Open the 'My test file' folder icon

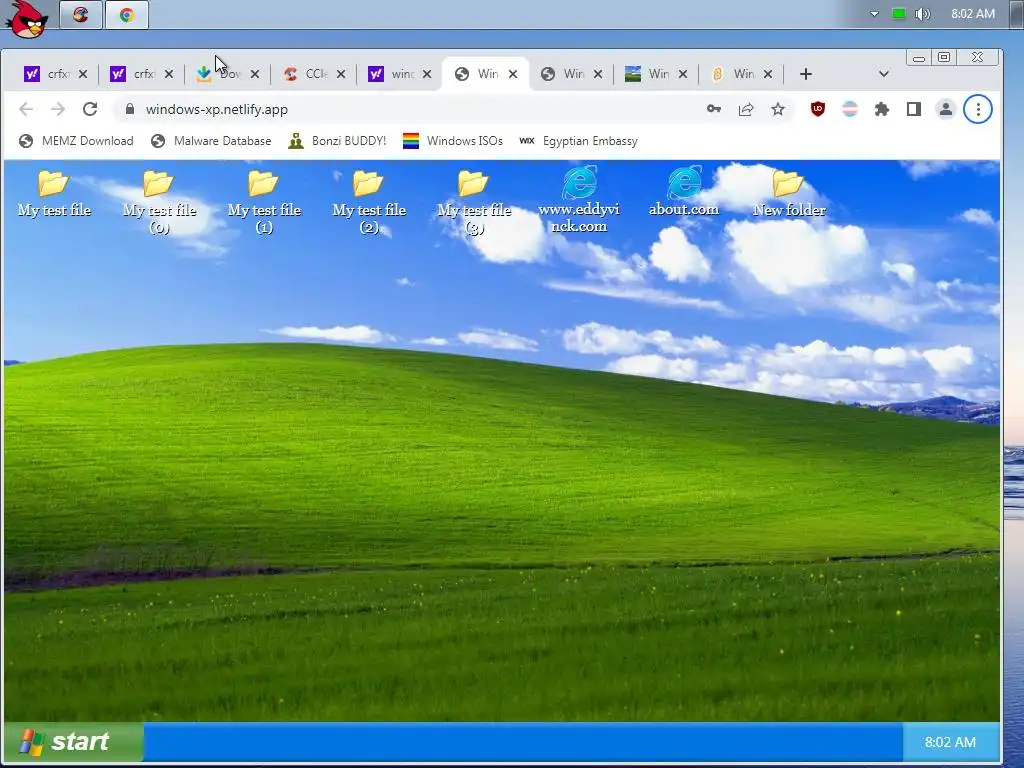(54, 193)
